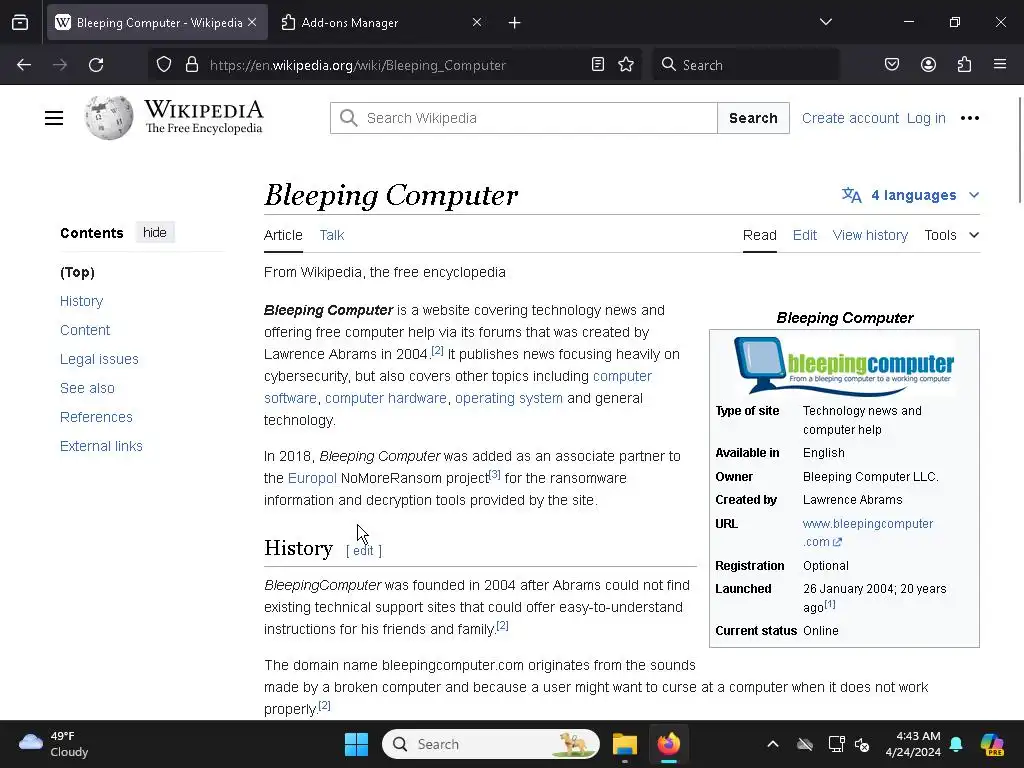Open the Tools dropdown menu
Viewport: 1024px width, 768px height.
pyautogui.click(x=952, y=235)
